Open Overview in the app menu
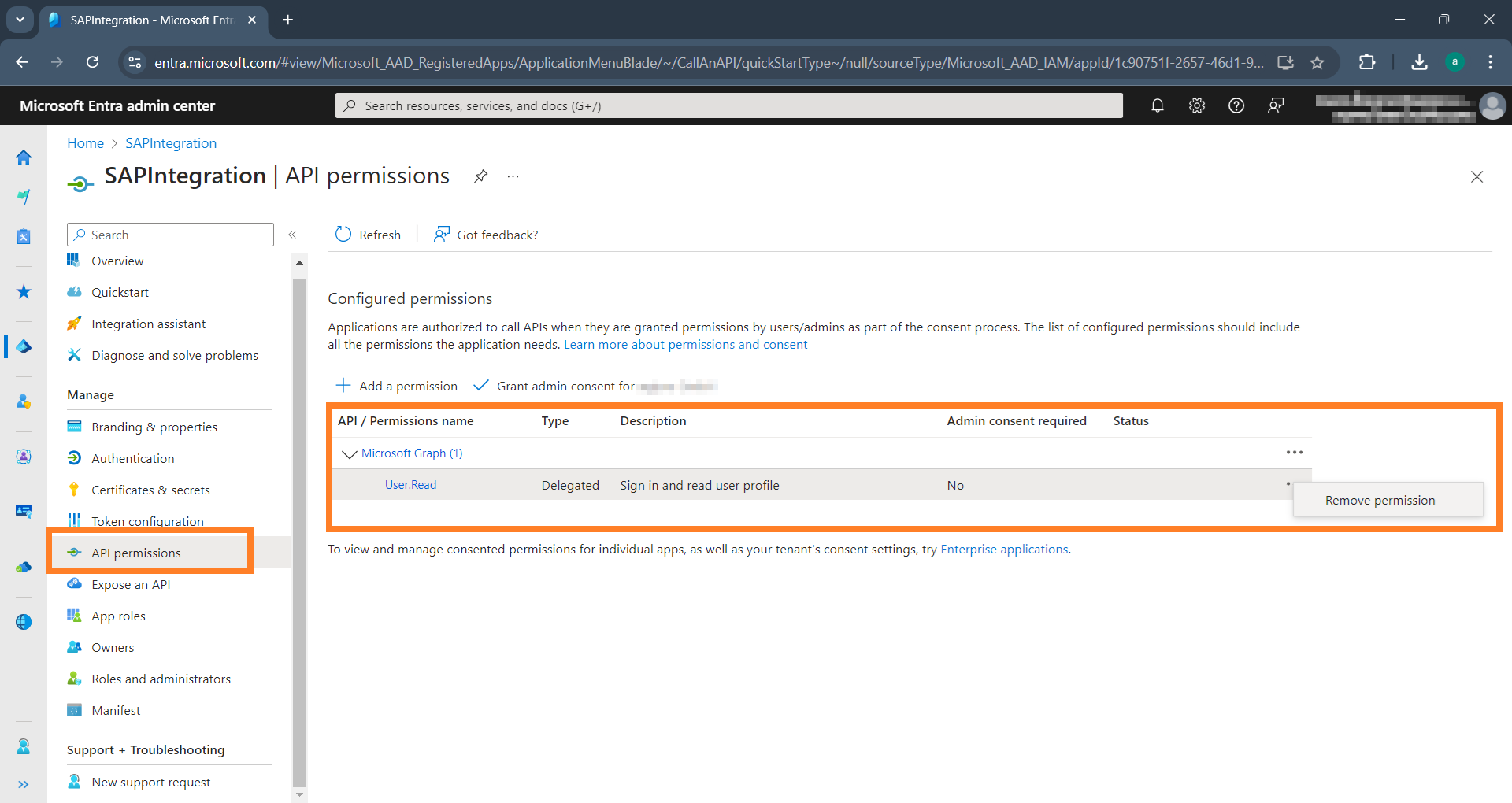The height and width of the screenshot is (803, 1512). click(x=117, y=261)
